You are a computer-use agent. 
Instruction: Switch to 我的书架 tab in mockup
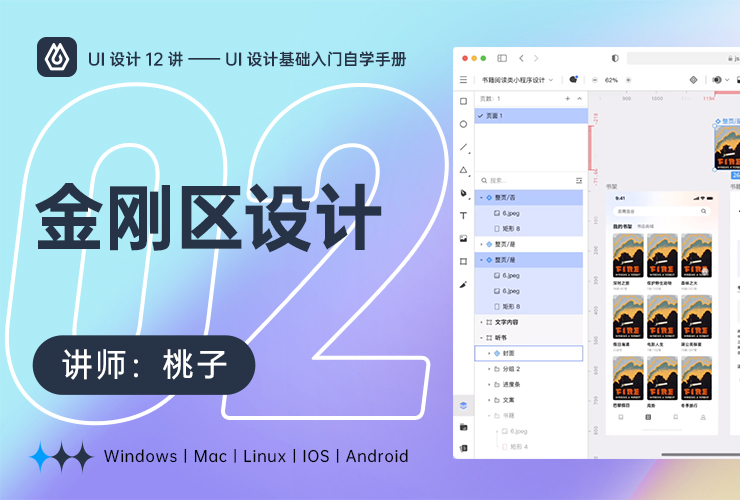coord(622,226)
